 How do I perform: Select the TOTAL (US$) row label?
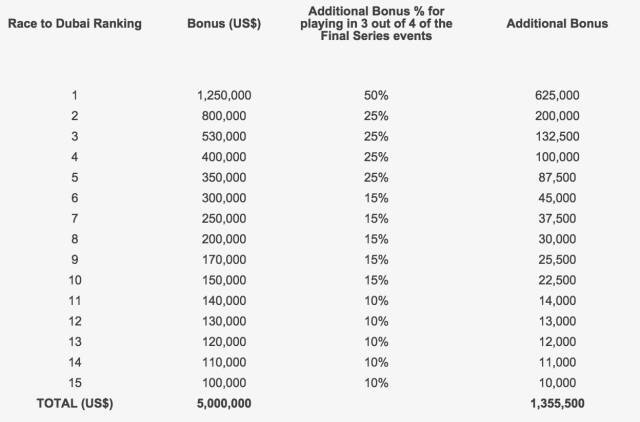(75, 403)
